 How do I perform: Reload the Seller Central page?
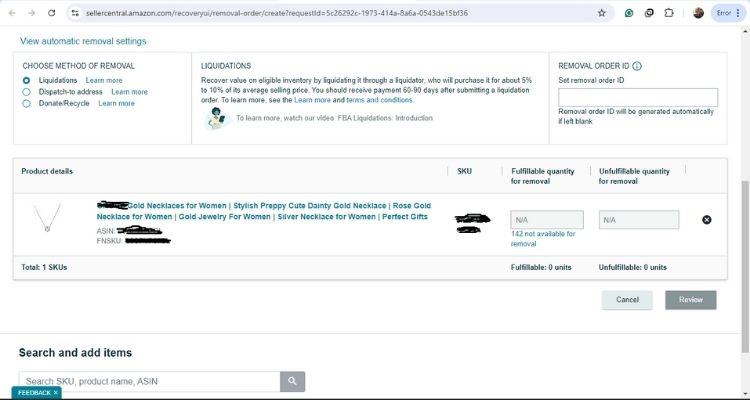52,13
